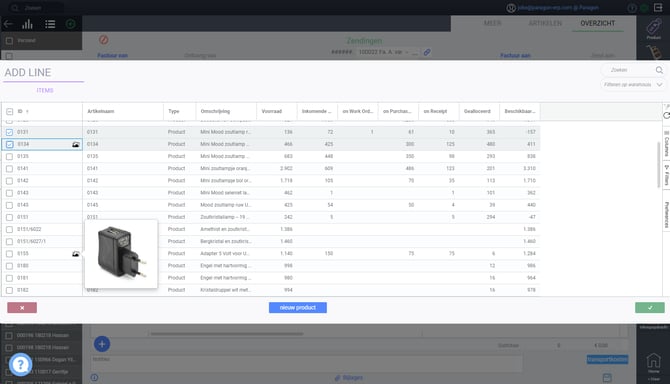Click the save disk icon at bottom
The width and height of the screenshot is (670, 384).
pos(607,378)
